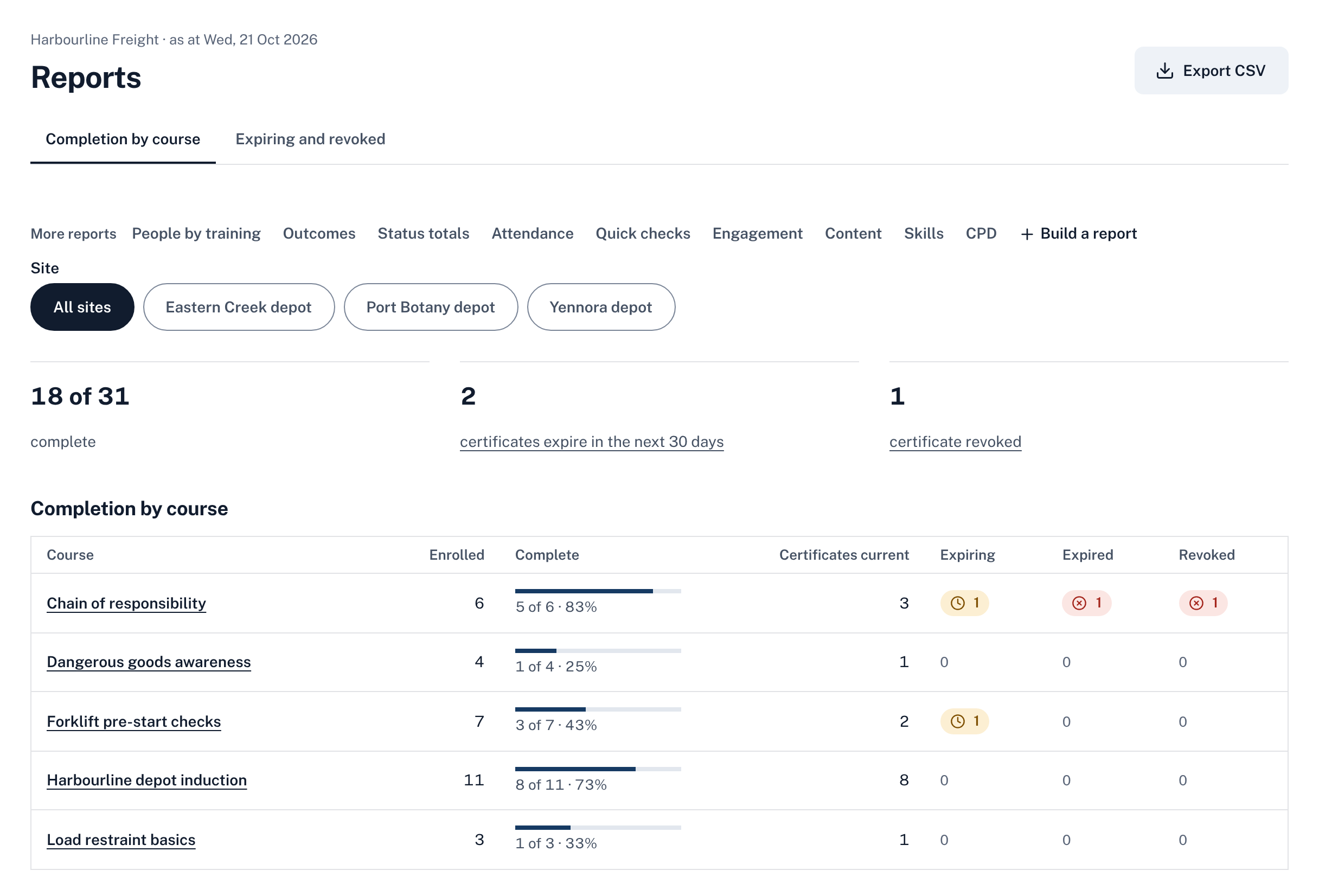Click the clock expiring badge for Chain of responsibility
The width and height of the screenshot is (1319, 896).
(964, 603)
